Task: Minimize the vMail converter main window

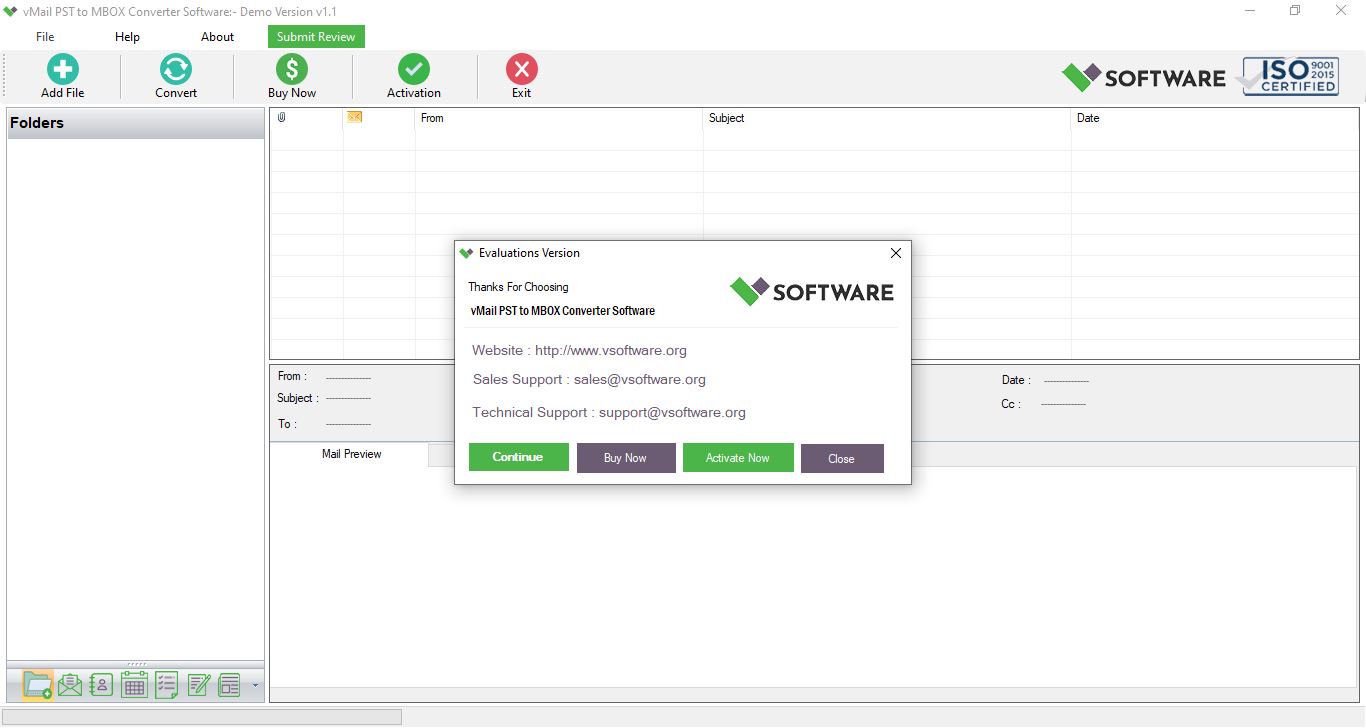Action: point(1250,11)
